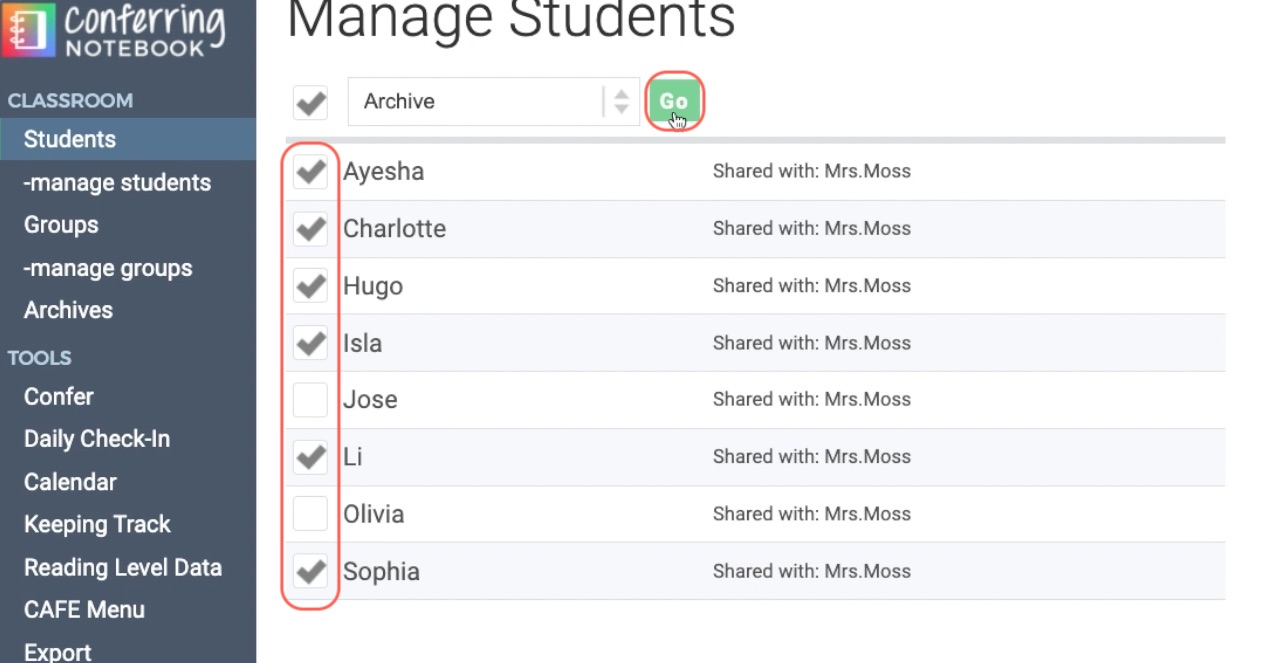
Task: Uncheck the checkbox beside Hugo
Action: click(310, 286)
